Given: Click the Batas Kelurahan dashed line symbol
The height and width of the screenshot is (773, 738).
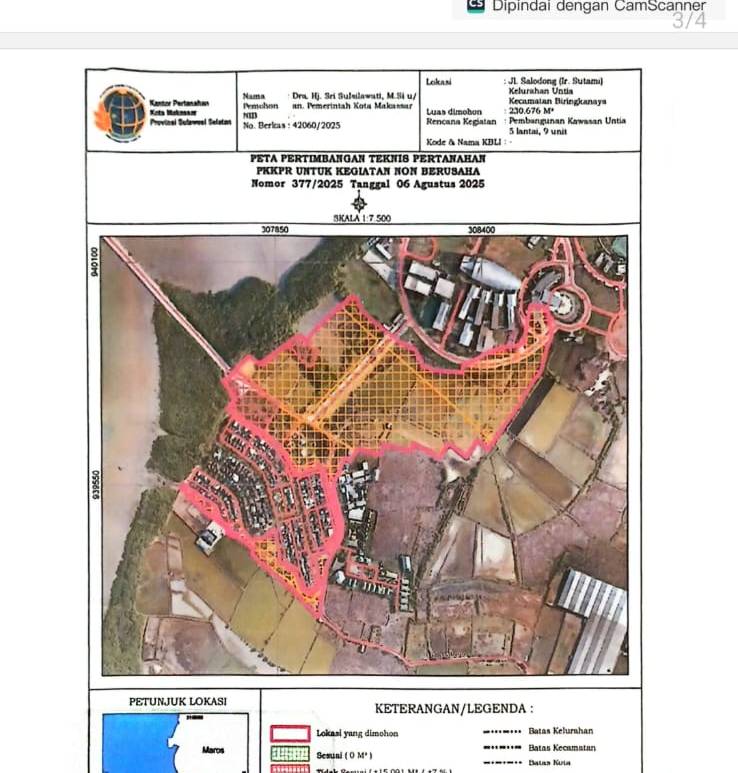Looking at the screenshot, I should pos(501,731).
